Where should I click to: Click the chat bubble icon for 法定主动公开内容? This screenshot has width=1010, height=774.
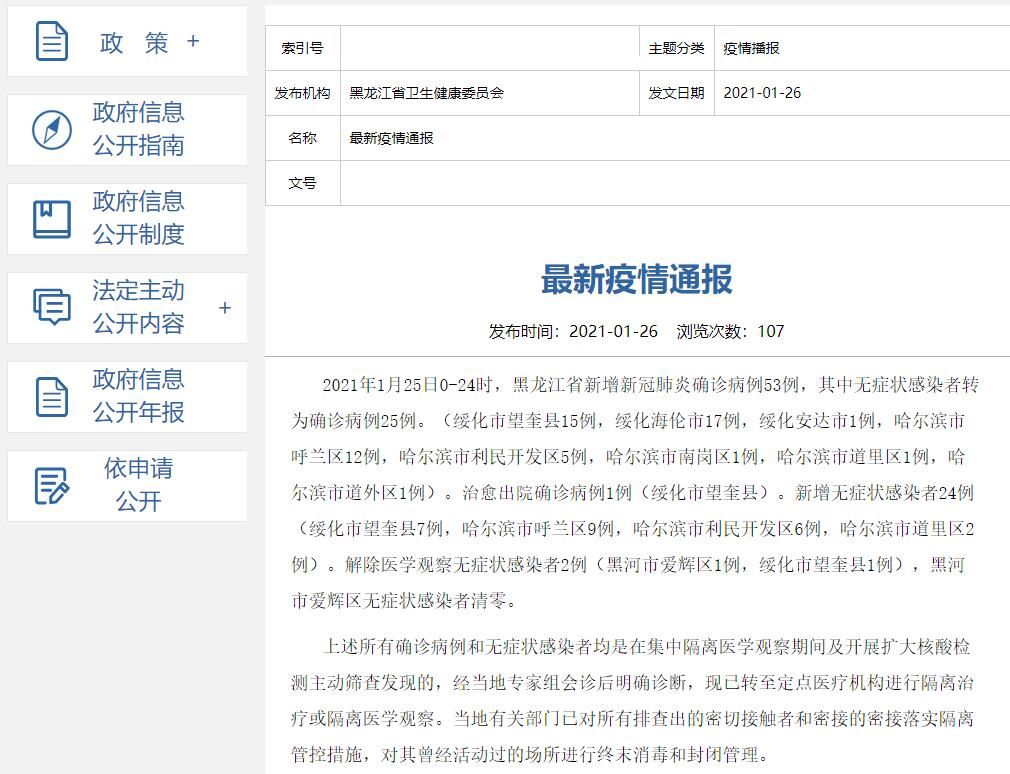(52, 307)
